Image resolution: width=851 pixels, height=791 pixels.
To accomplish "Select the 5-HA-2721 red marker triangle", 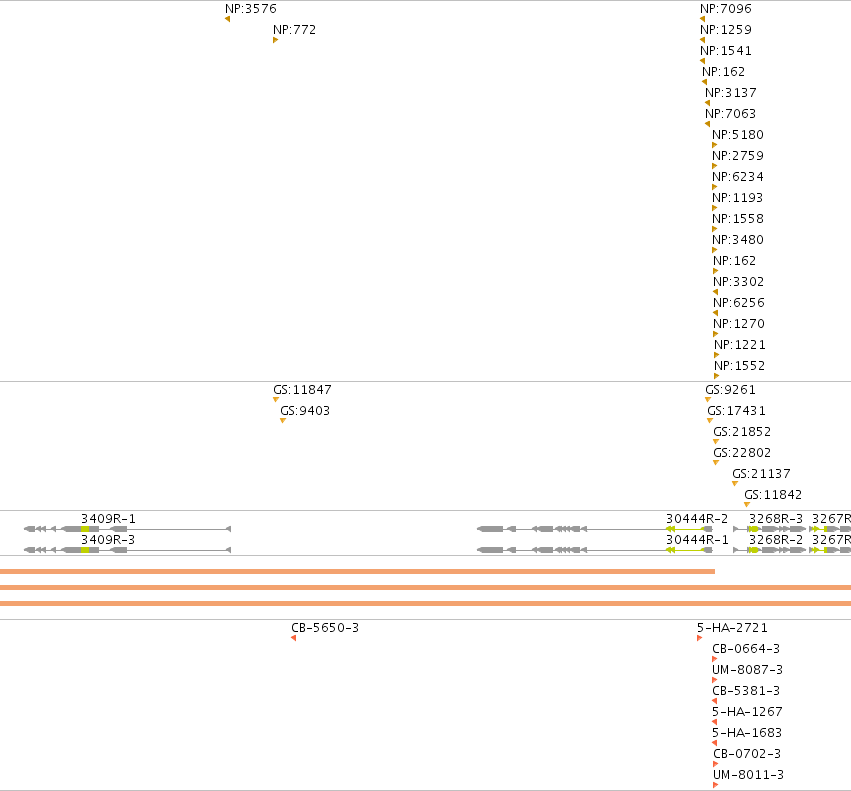I will [x=700, y=638].
